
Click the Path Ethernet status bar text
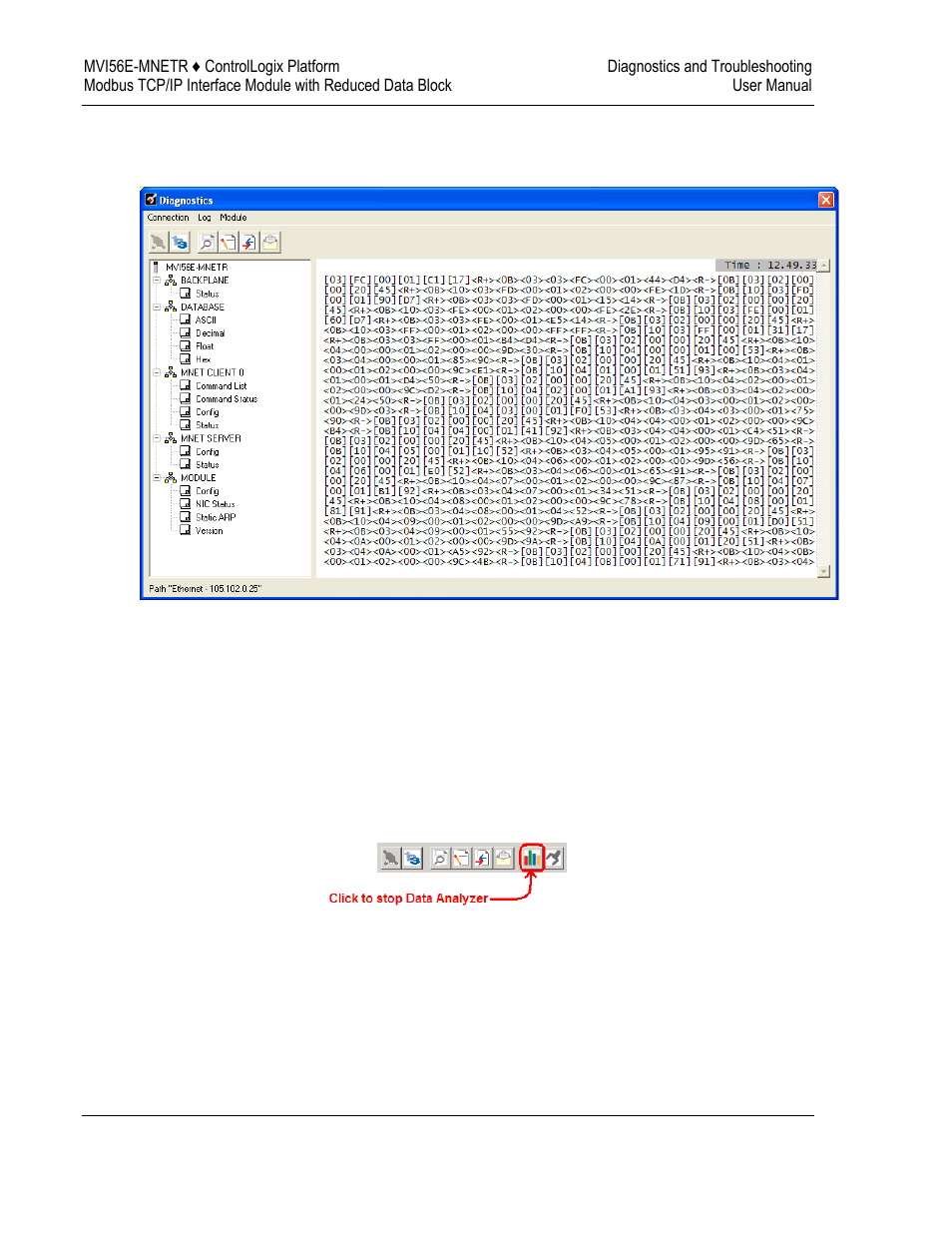[x=206, y=589]
